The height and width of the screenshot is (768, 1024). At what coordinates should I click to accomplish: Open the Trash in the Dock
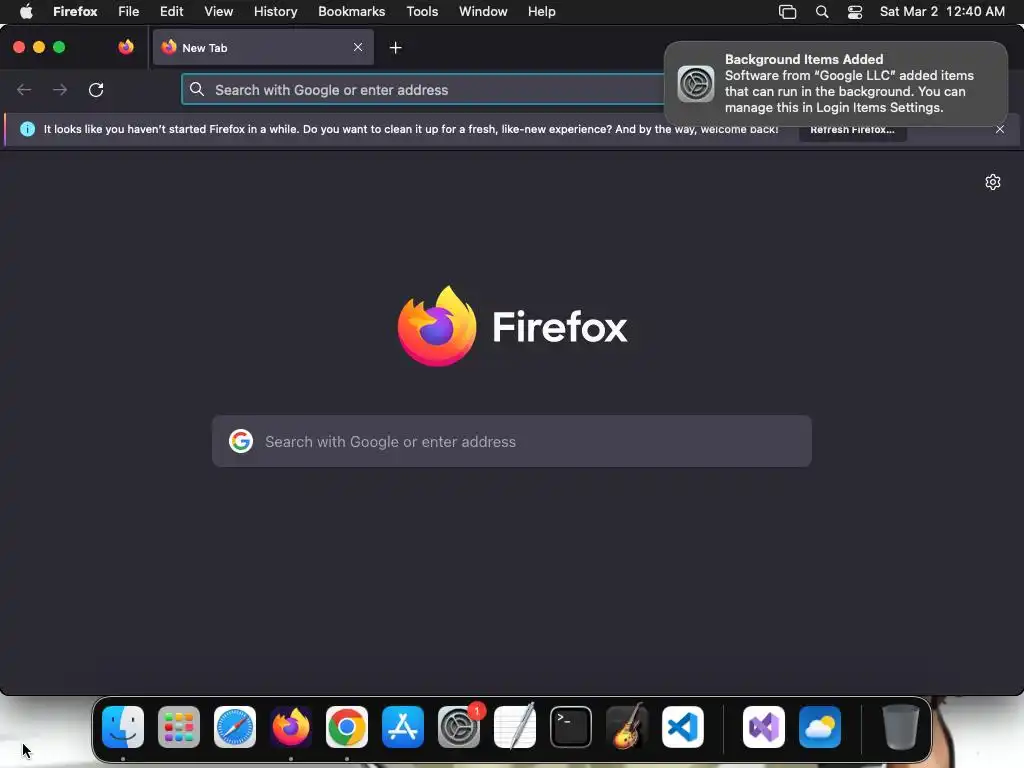point(901,727)
